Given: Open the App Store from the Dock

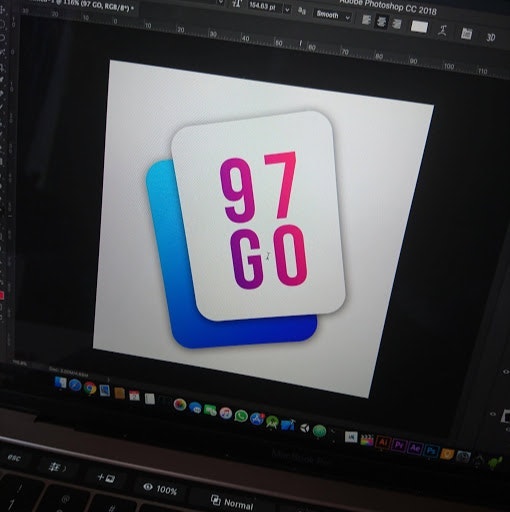Looking at the screenshot, I should (257, 419).
